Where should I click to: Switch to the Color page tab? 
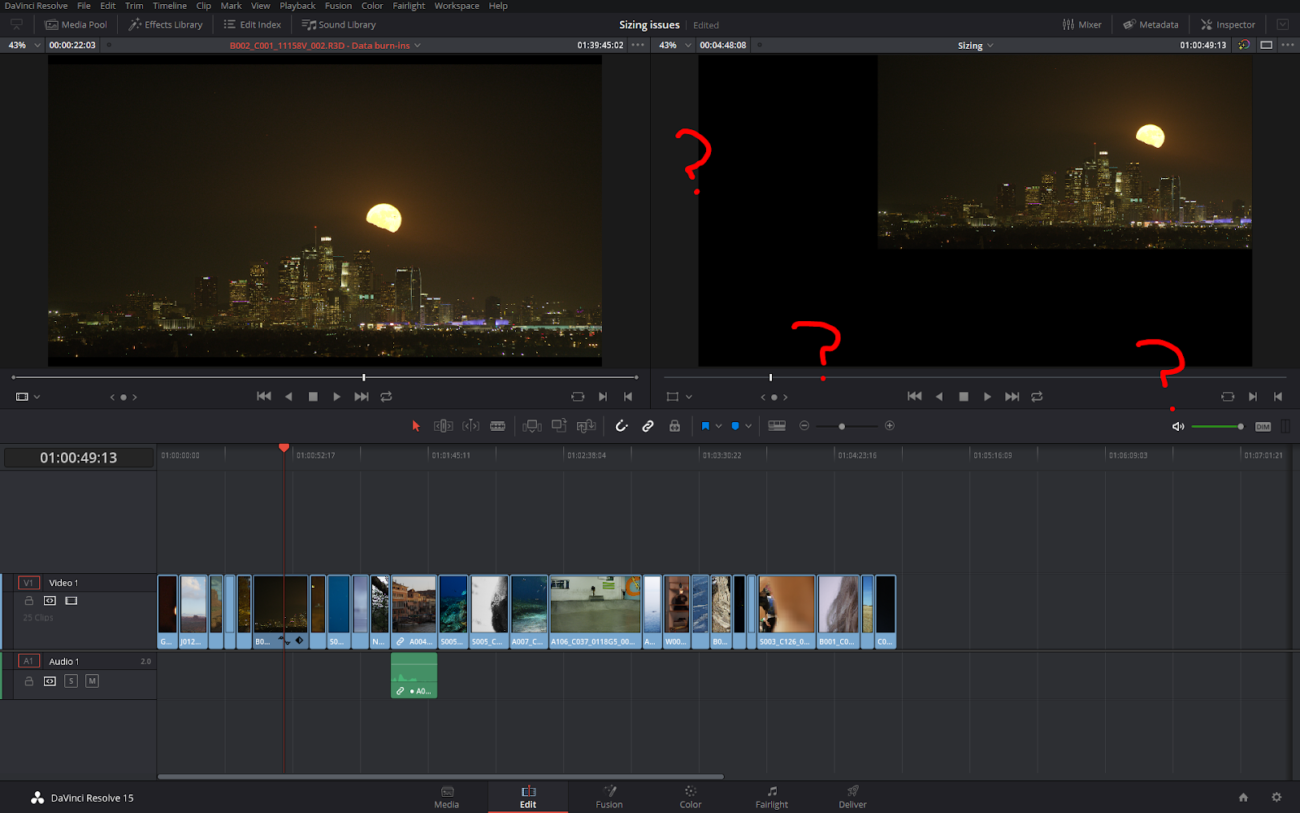coord(690,797)
